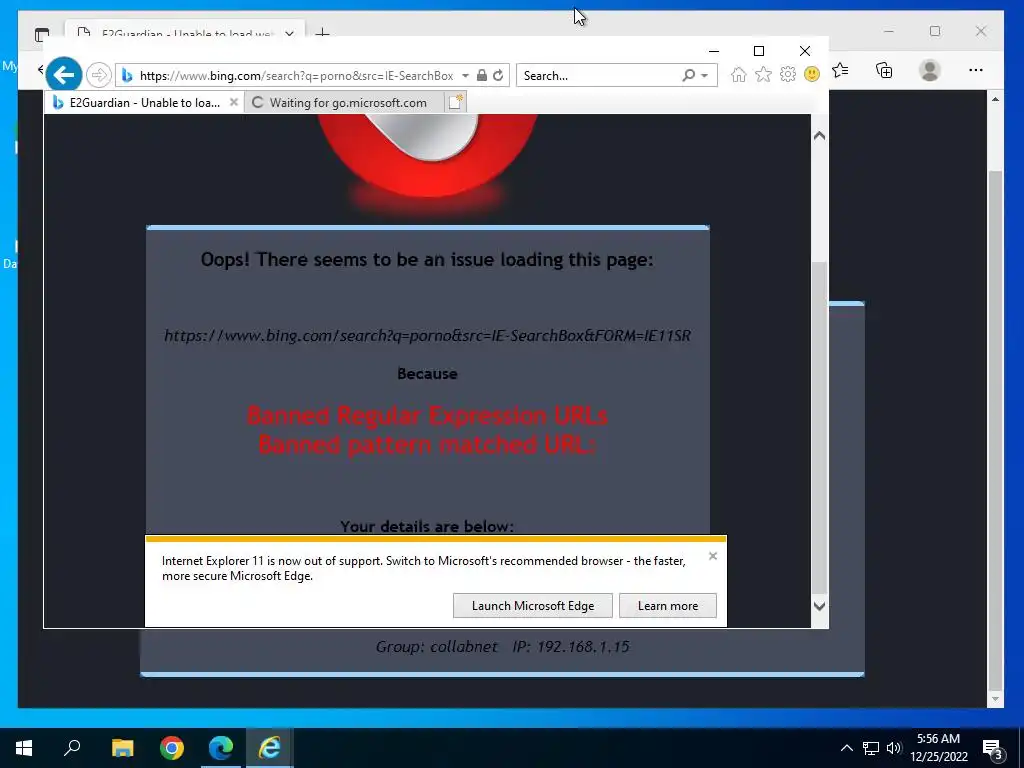Minimize the Internet Explorer window
Screen dimensions: 1024x768
pyautogui.click(x=714, y=51)
